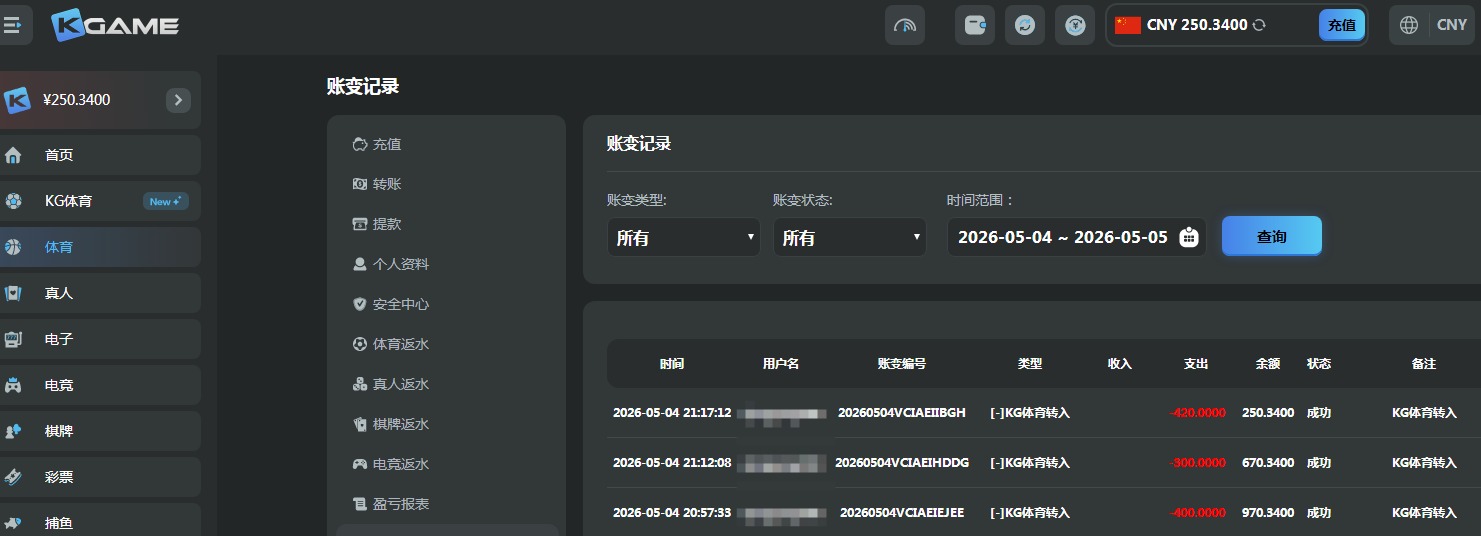Click the piggy bank icon next to 充值
The height and width of the screenshot is (536, 1481).
click(360, 144)
